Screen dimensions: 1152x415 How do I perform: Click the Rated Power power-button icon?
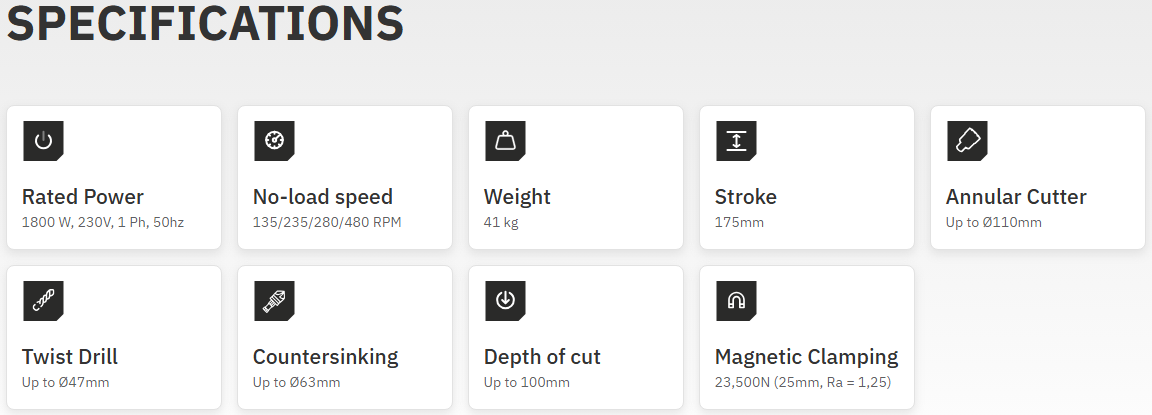pos(43,141)
